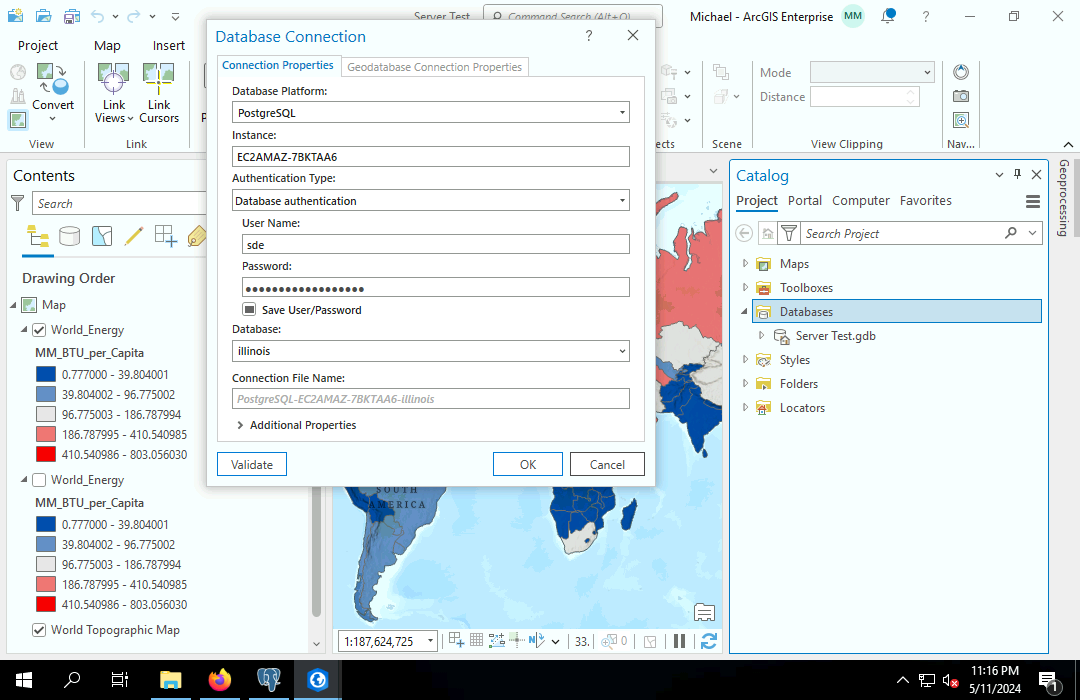Switch to Favorites tab in Catalog
The width and height of the screenshot is (1080, 700).
point(925,200)
